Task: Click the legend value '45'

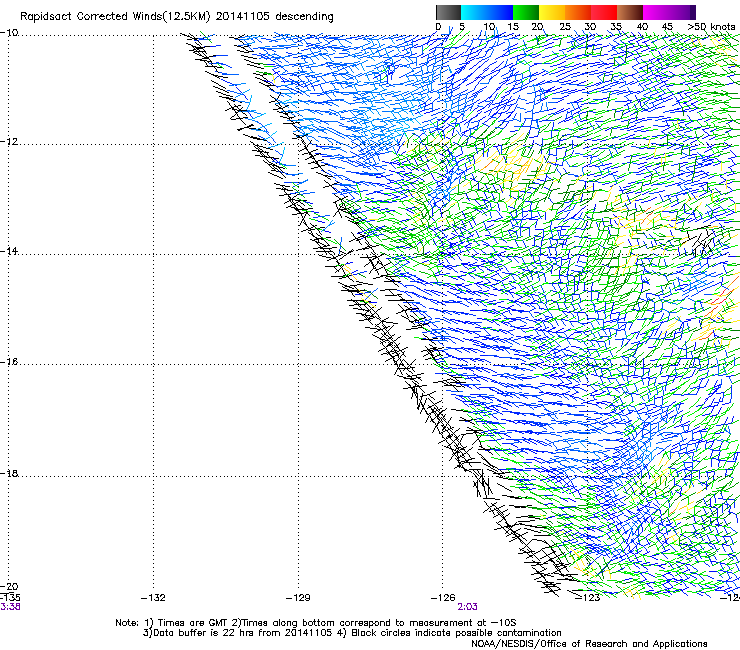Action: pyautogui.click(x=667, y=27)
